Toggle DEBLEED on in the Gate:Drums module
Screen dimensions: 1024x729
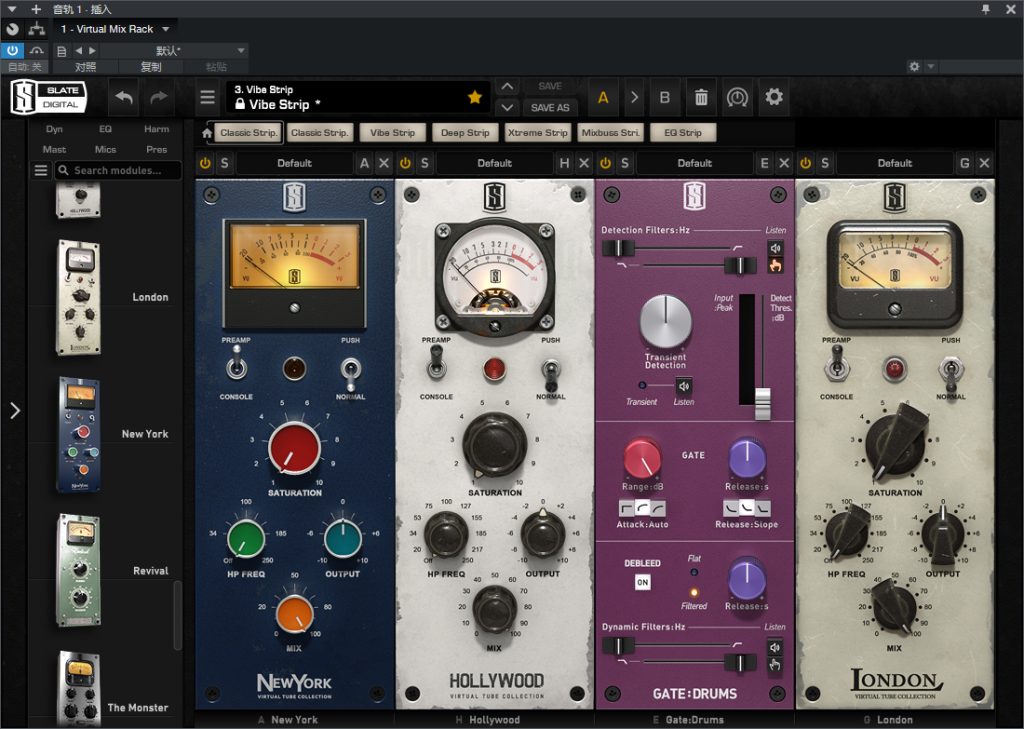coord(643,581)
